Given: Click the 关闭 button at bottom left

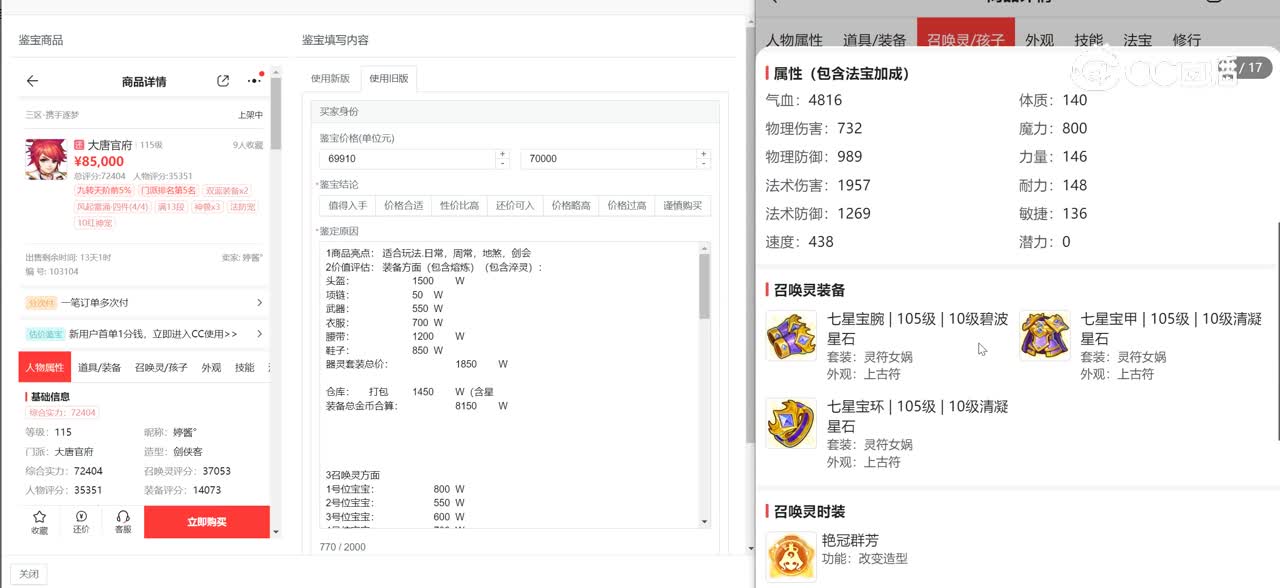Looking at the screenshot, I should 29,574.
